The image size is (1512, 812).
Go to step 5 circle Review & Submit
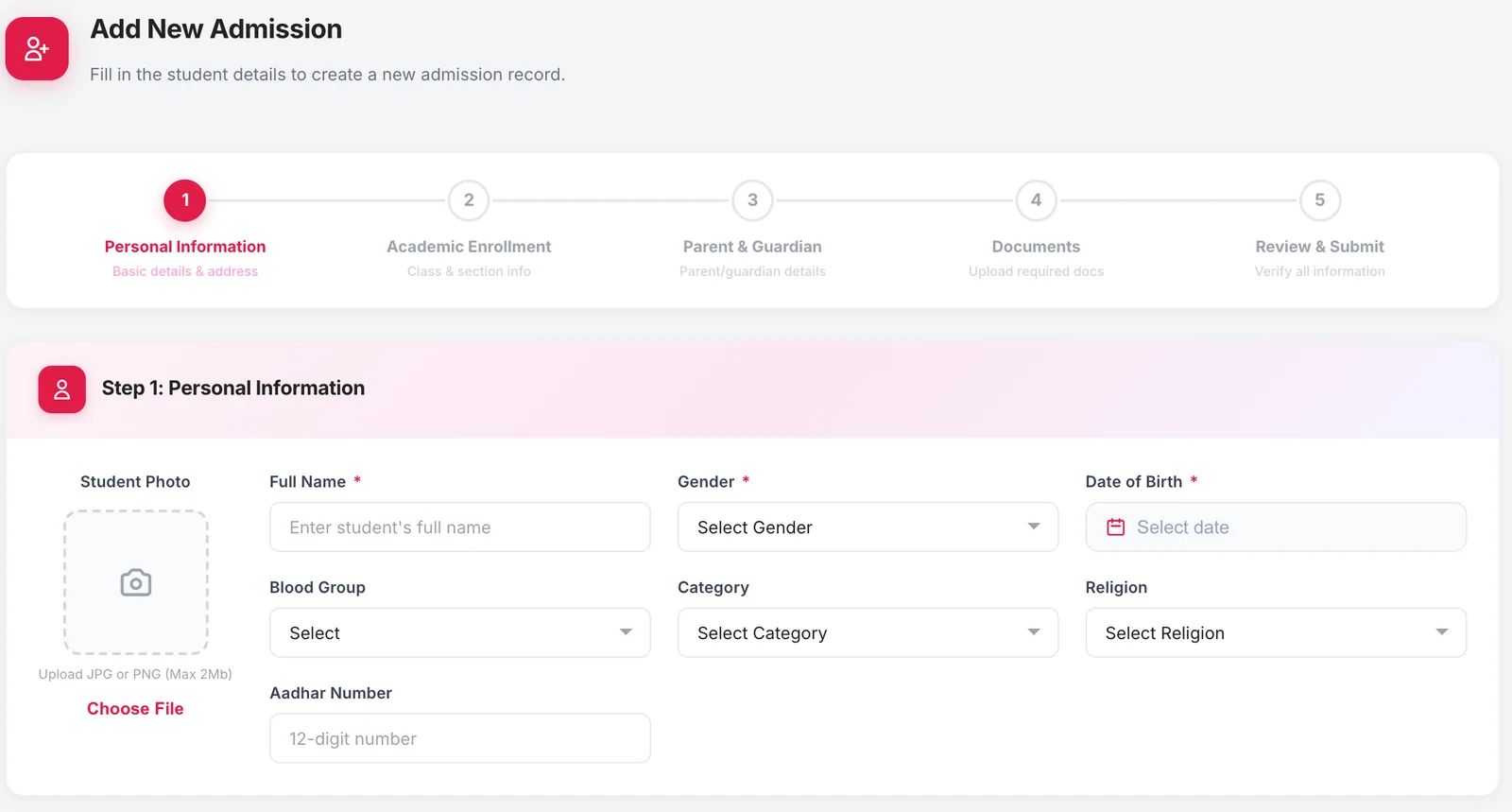(x=1320, y=200)
